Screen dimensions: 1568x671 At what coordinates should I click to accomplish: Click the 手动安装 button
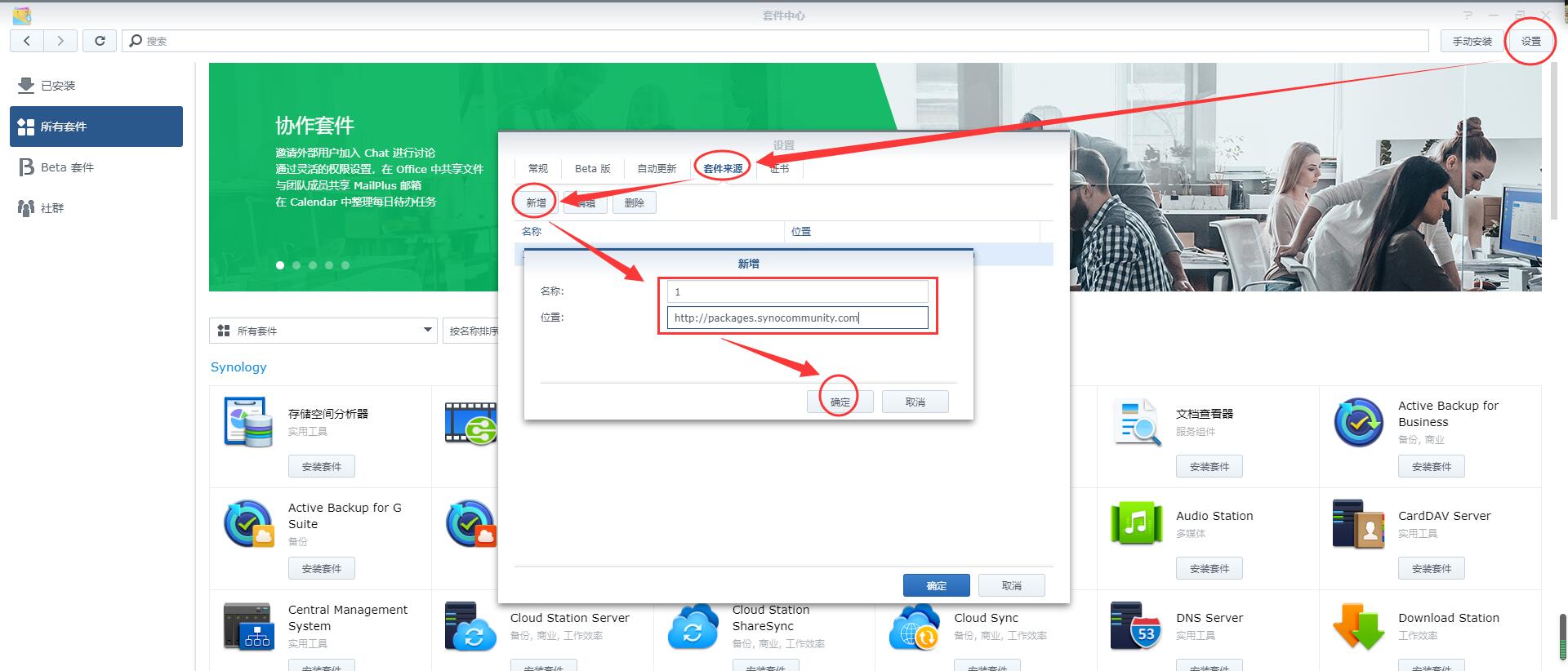click(x=1472, y=41)
